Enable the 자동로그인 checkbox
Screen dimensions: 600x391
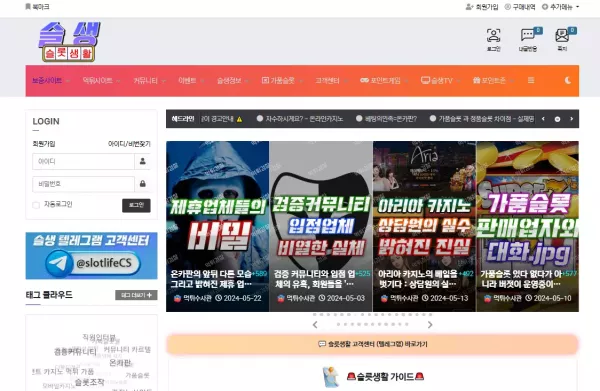click(36, 205)
